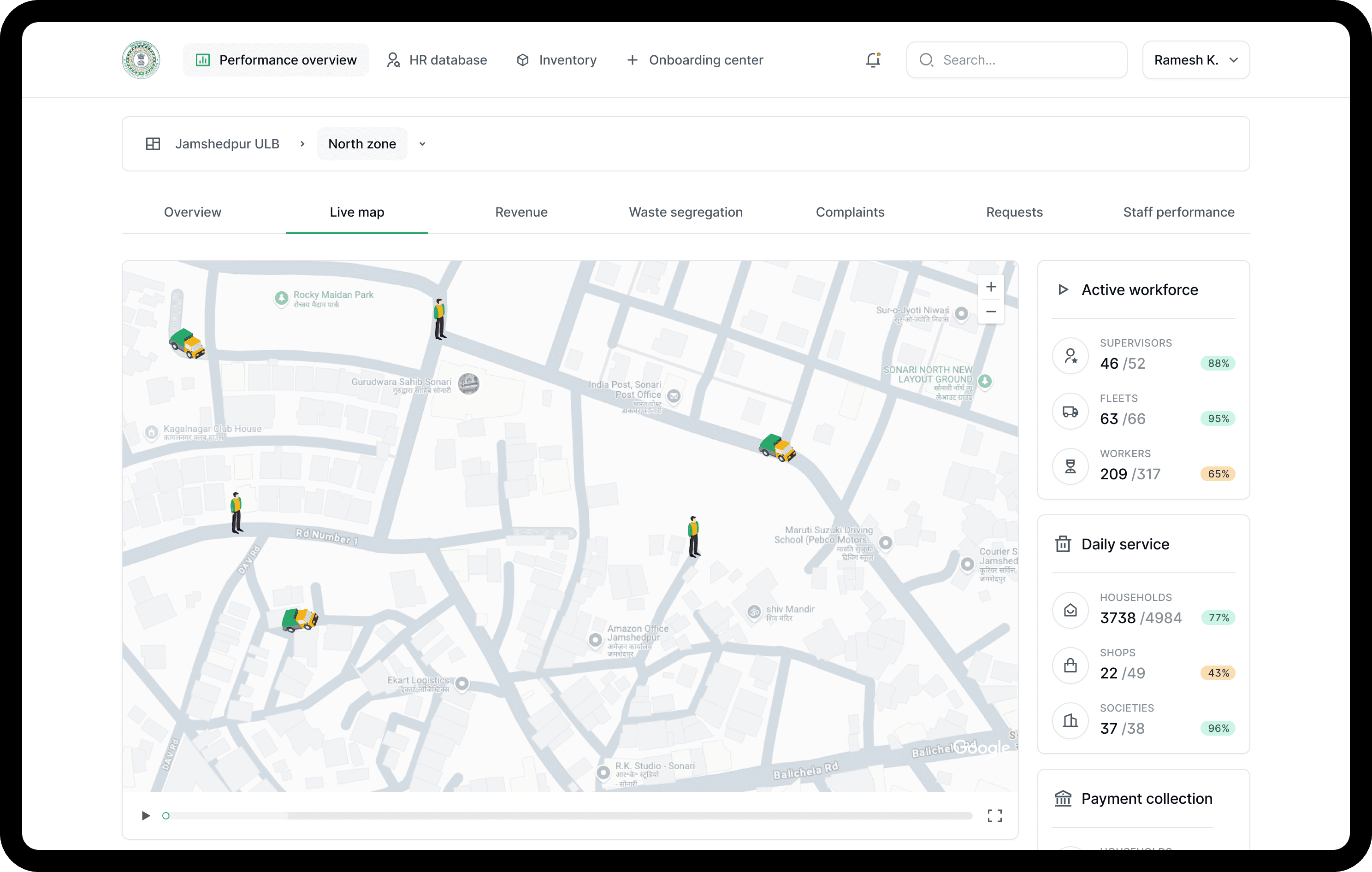
Task: Click the Supervisors person icon
Action: click(x=1070, y=356)
